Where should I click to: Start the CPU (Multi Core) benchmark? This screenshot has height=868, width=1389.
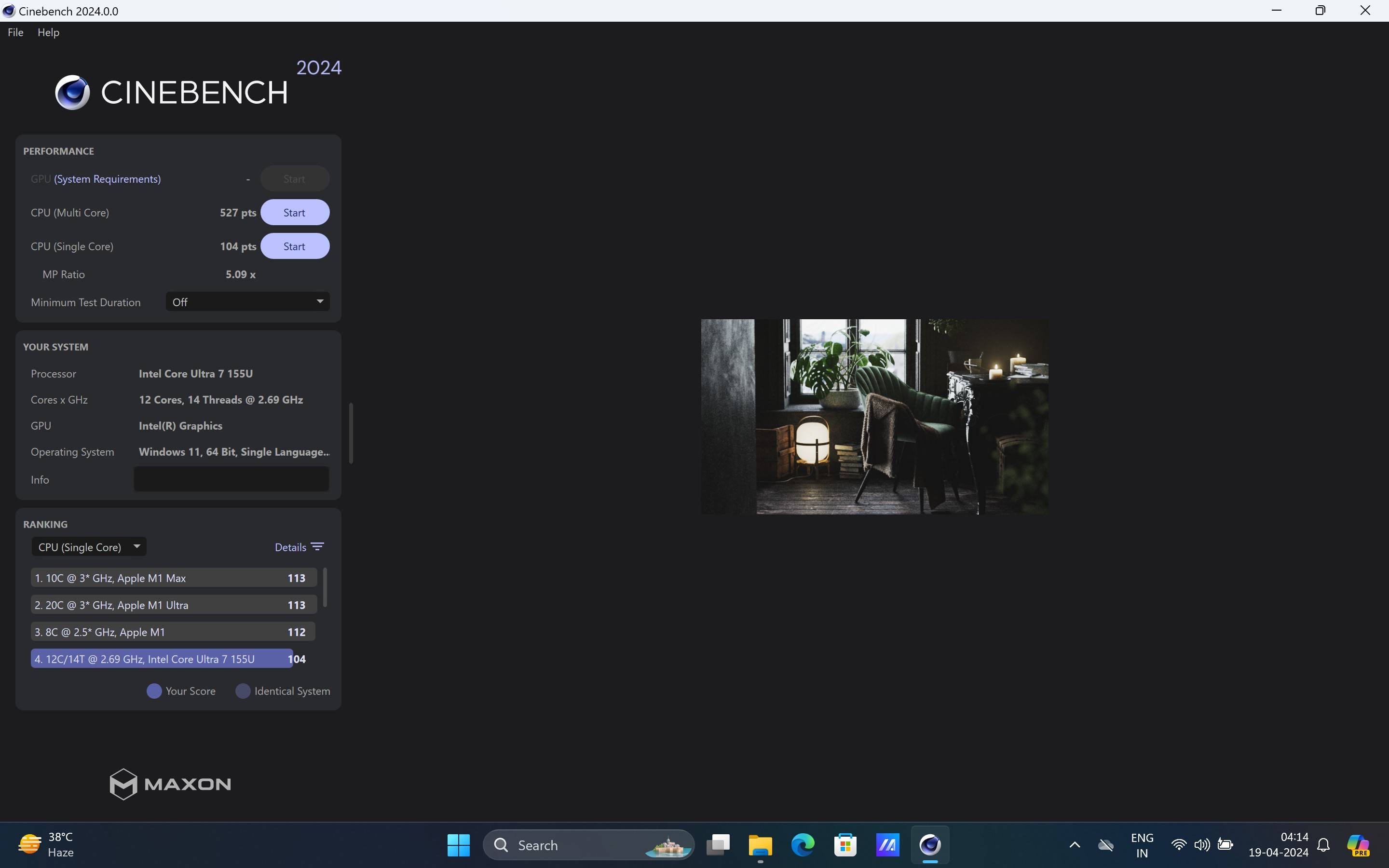[295, 212]
